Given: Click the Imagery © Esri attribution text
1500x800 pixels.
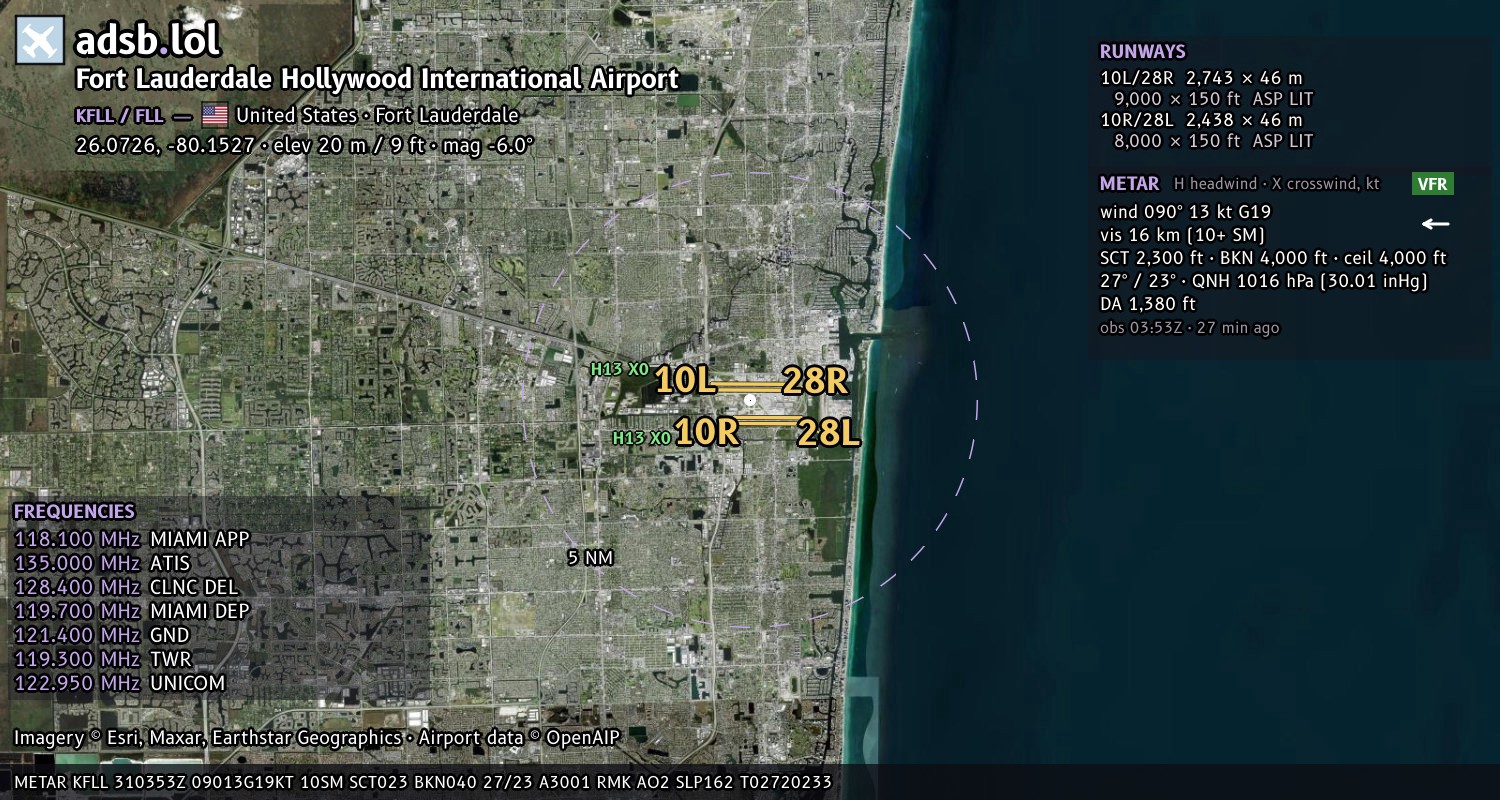Looking at the screenshot, I should (317, 738).
